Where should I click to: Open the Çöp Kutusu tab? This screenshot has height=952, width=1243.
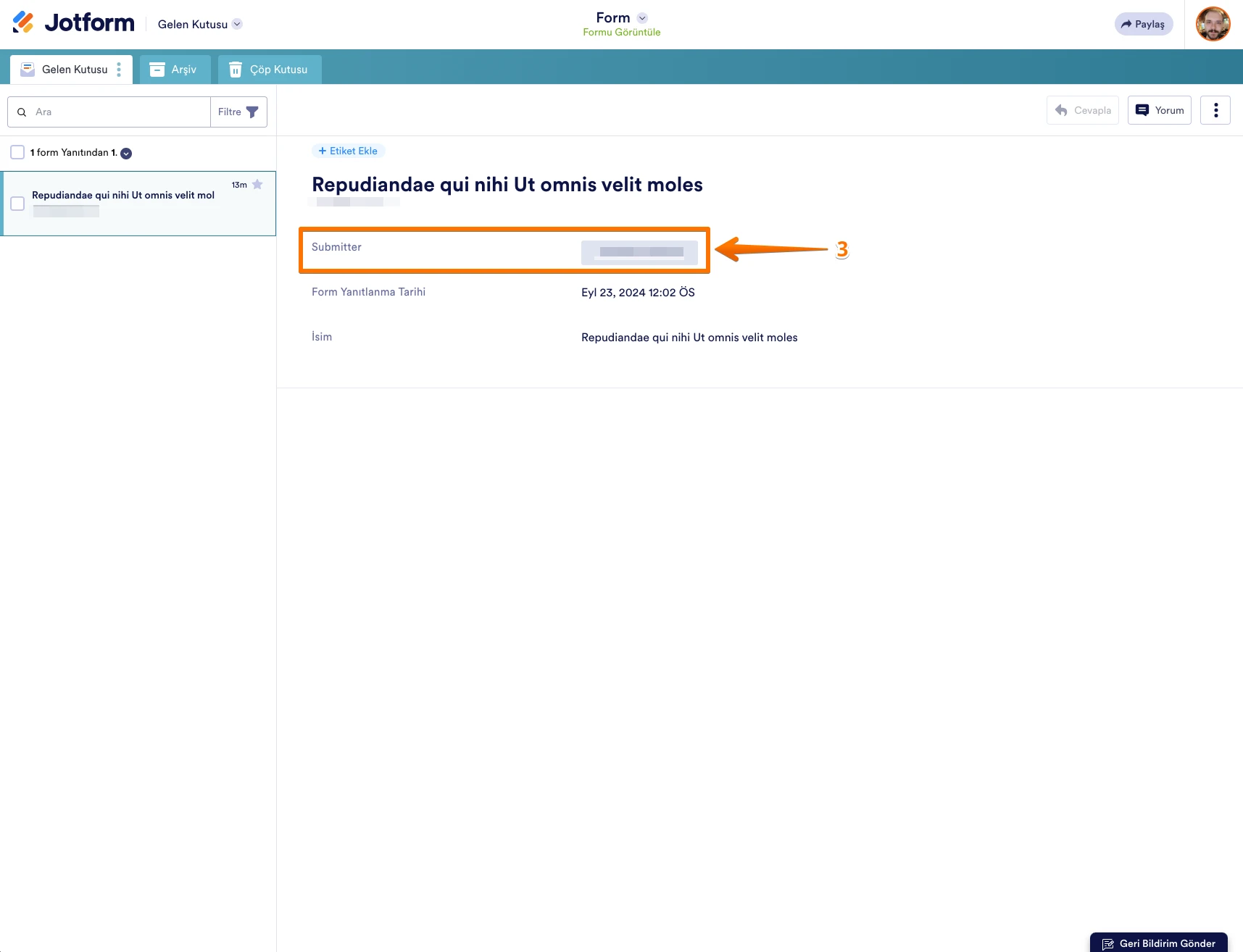(x=269, y=69)
